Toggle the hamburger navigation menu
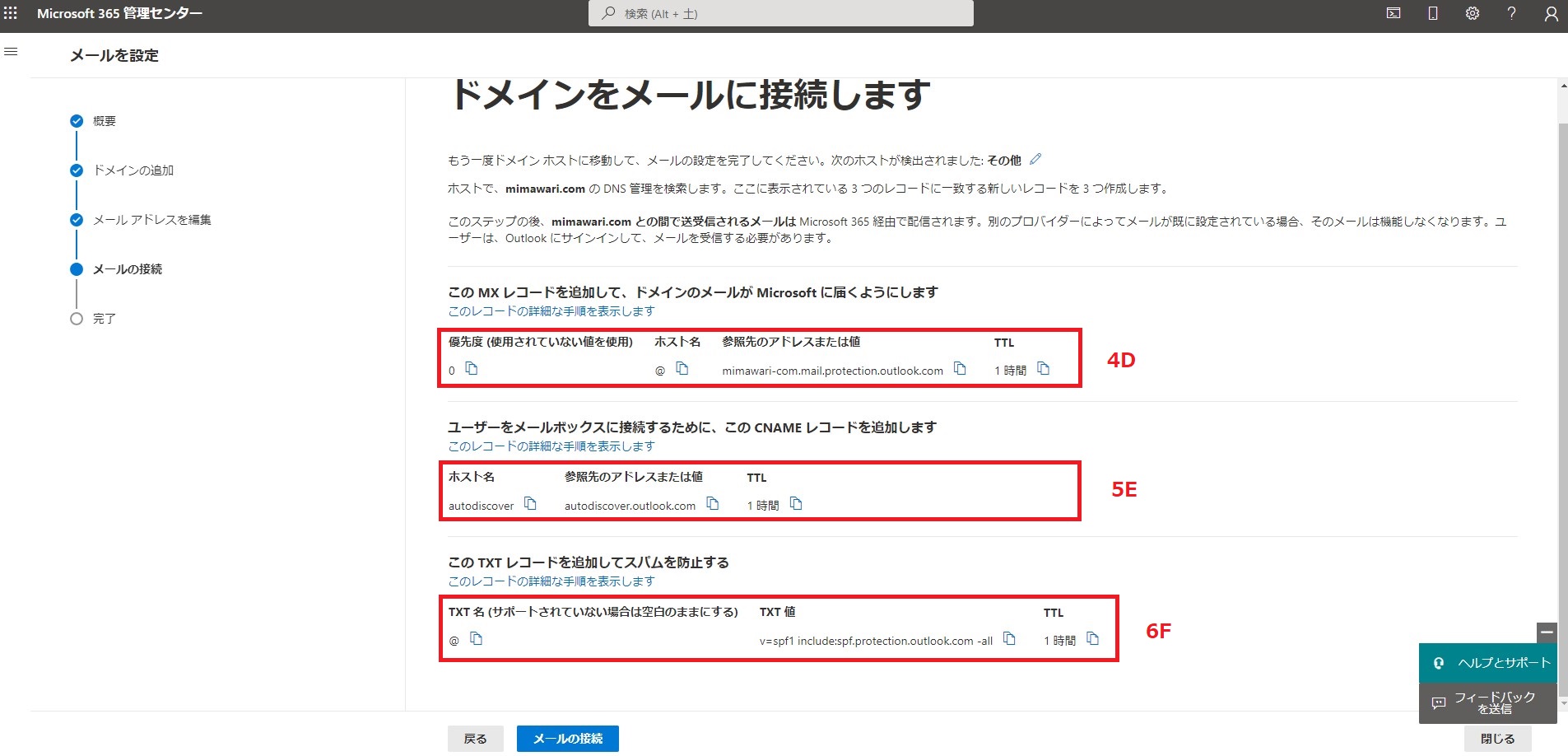Image resolution: width=1568 pixels, height=756 pixels. [x=11, y=52]
